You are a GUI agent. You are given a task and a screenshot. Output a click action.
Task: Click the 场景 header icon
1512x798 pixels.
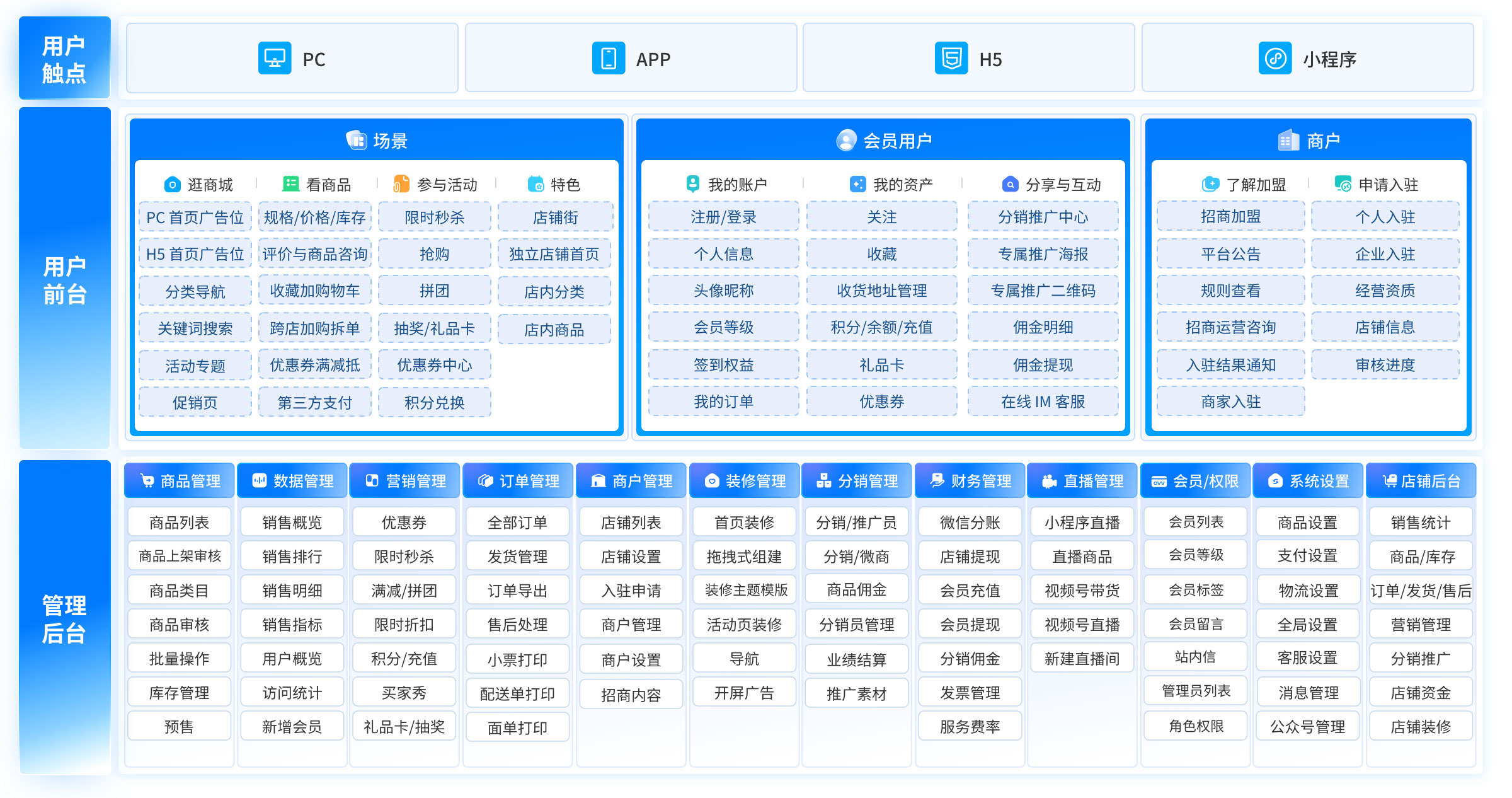pos(357,140)
